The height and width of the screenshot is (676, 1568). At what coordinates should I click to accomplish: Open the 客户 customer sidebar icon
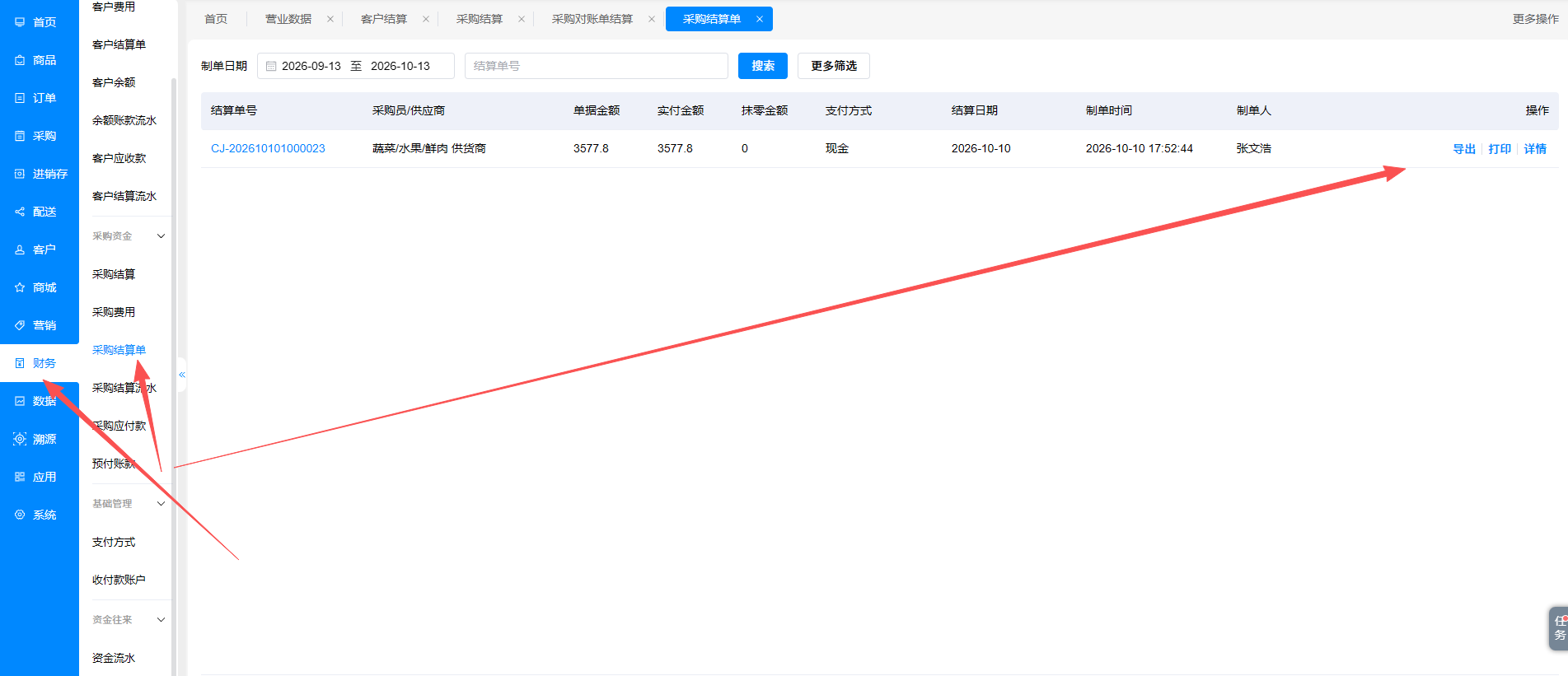[20, 249]
